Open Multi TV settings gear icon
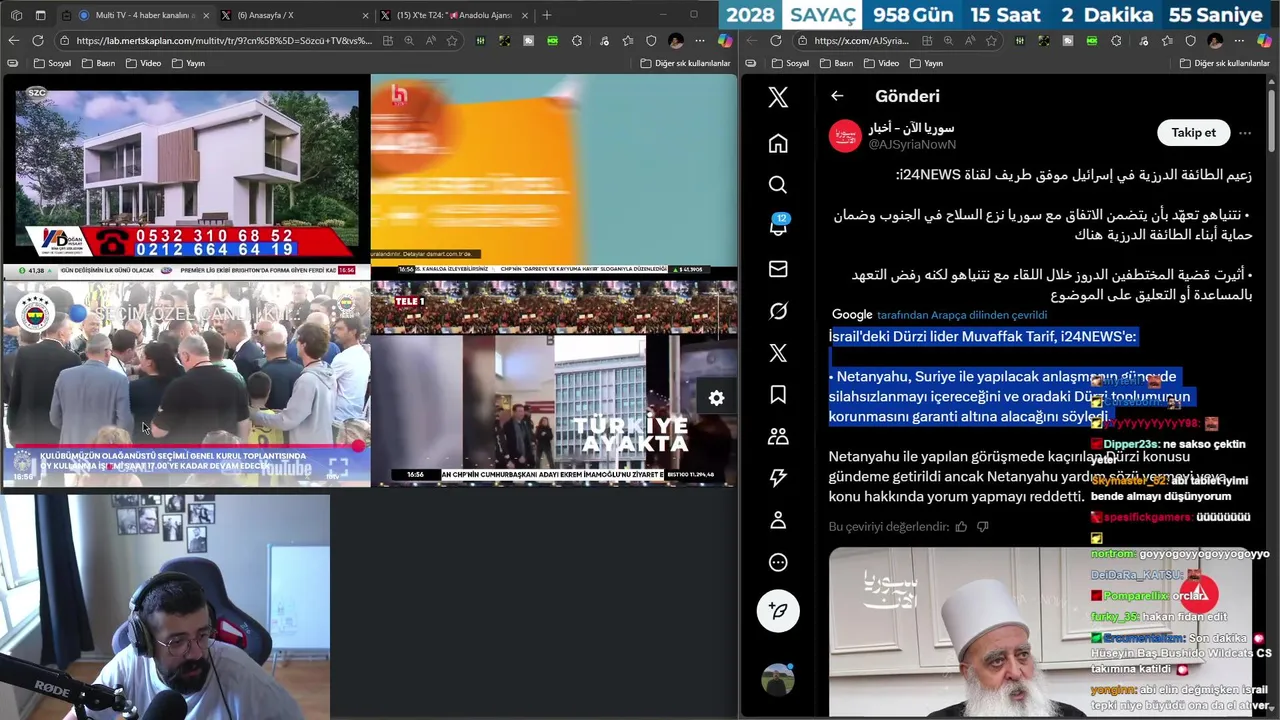This screenshot has height=720, width=1280. [716, 398]
